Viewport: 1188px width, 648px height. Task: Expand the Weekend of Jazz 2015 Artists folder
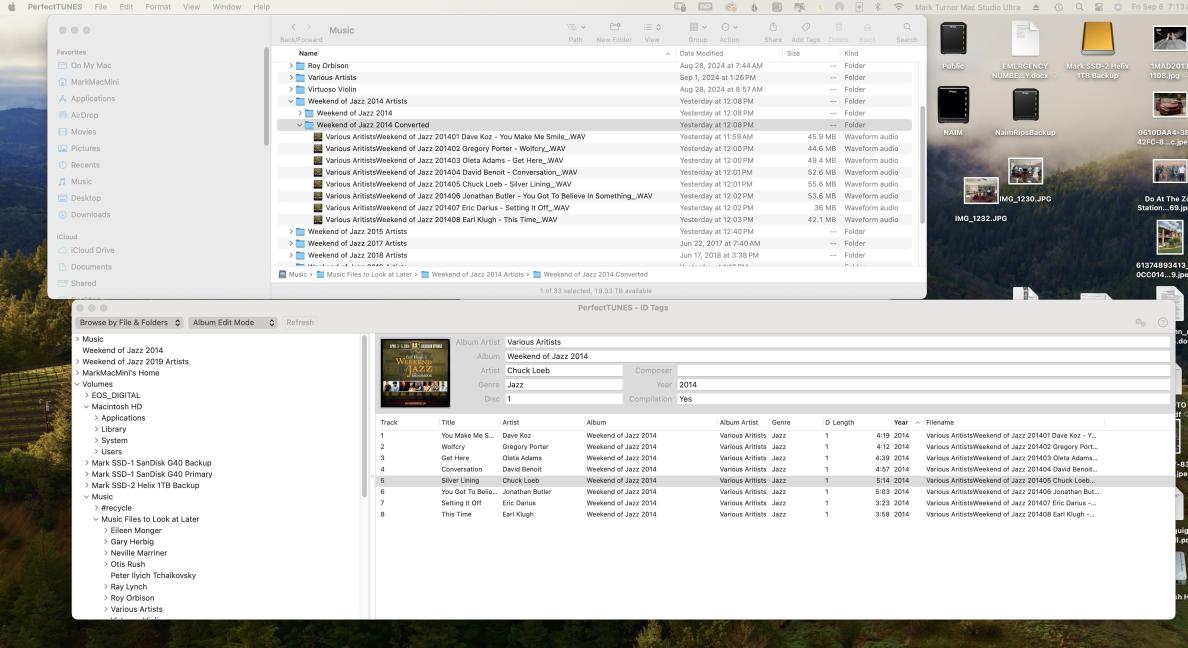click(291, 232)
